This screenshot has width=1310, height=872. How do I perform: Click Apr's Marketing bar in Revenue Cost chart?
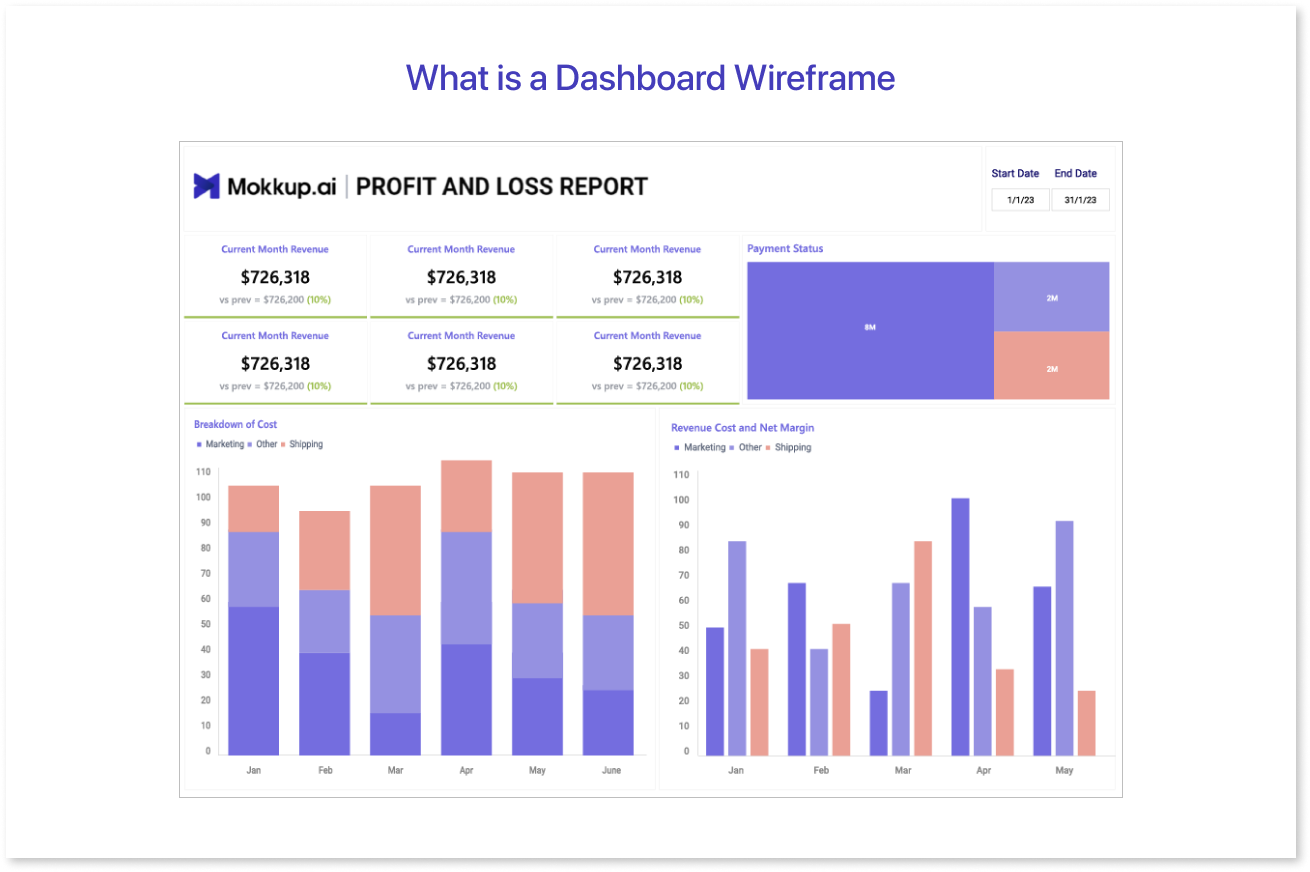coord(960,627)
